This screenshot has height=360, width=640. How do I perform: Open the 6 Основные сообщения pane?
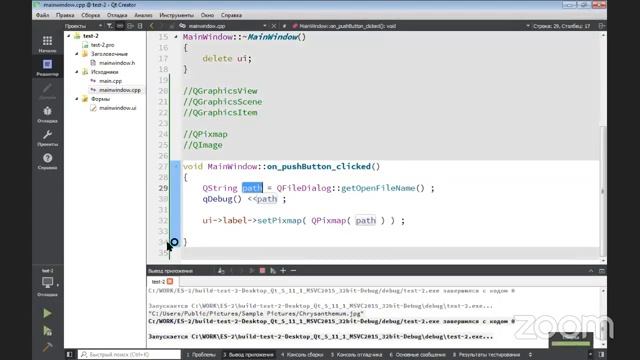point(417,354)
